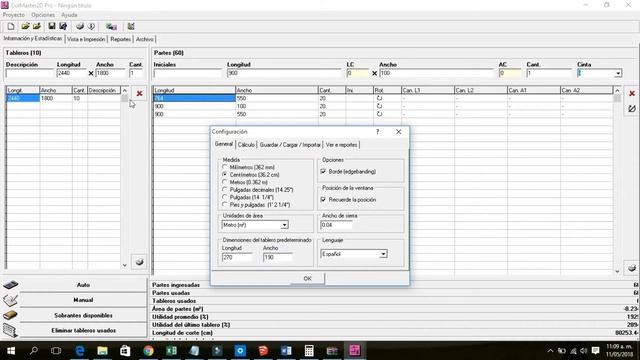This screenshot has width=640, height=360.
Task: Open File Explorer from the taskbar
Action: point(102,351)
